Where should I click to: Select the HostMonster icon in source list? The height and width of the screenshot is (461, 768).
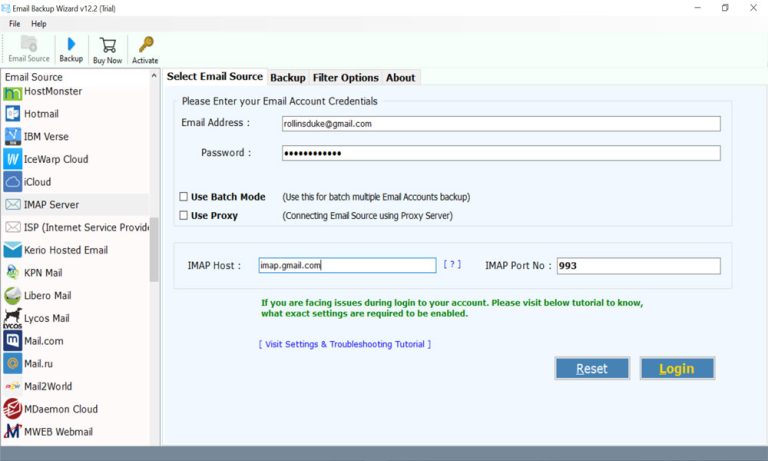tap(13, 93)
